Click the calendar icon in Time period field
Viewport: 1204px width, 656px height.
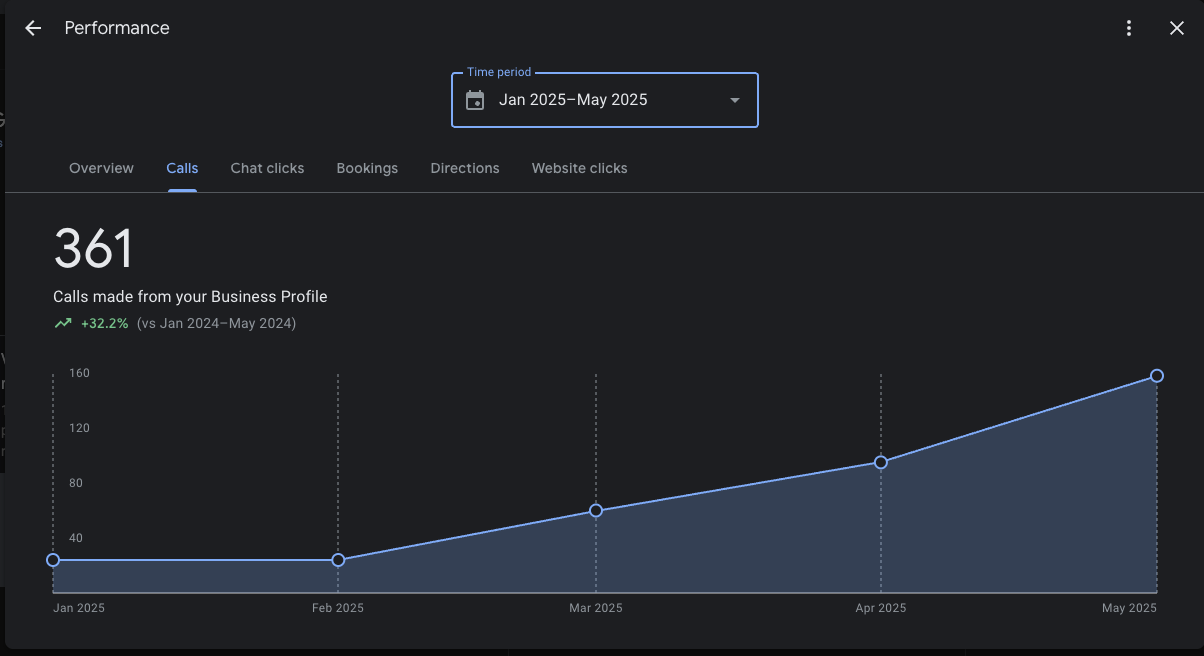click(x=475, y=100)
